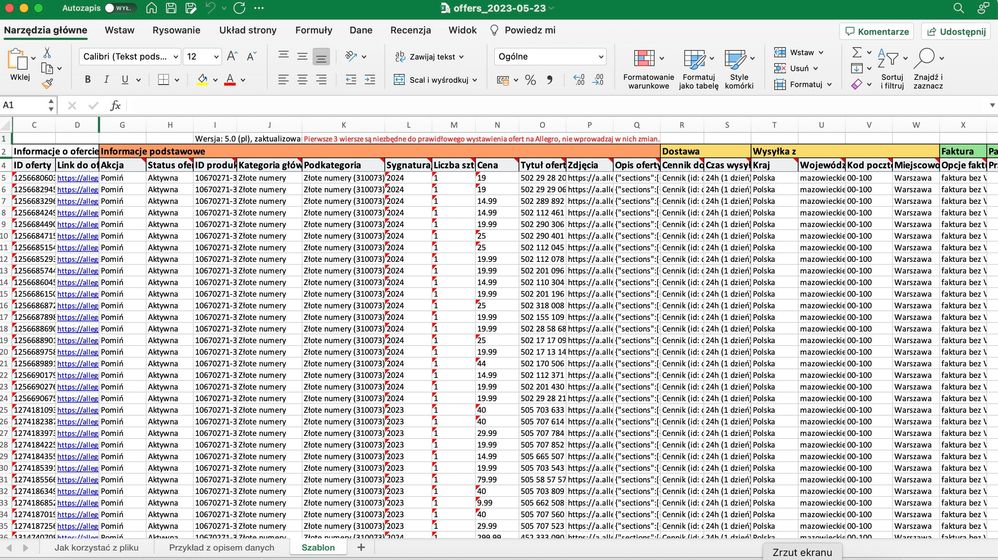Click the insert function fx icon

(x=115, y=105)
